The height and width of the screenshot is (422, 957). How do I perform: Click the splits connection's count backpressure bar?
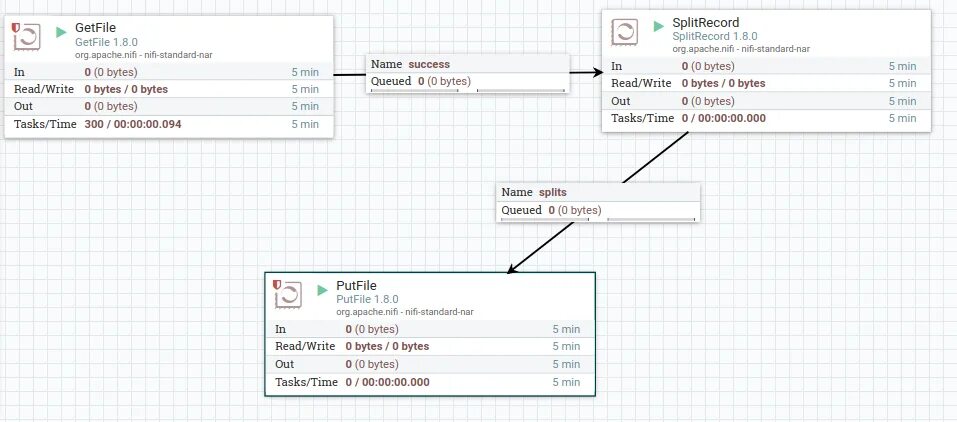point(545,219)
